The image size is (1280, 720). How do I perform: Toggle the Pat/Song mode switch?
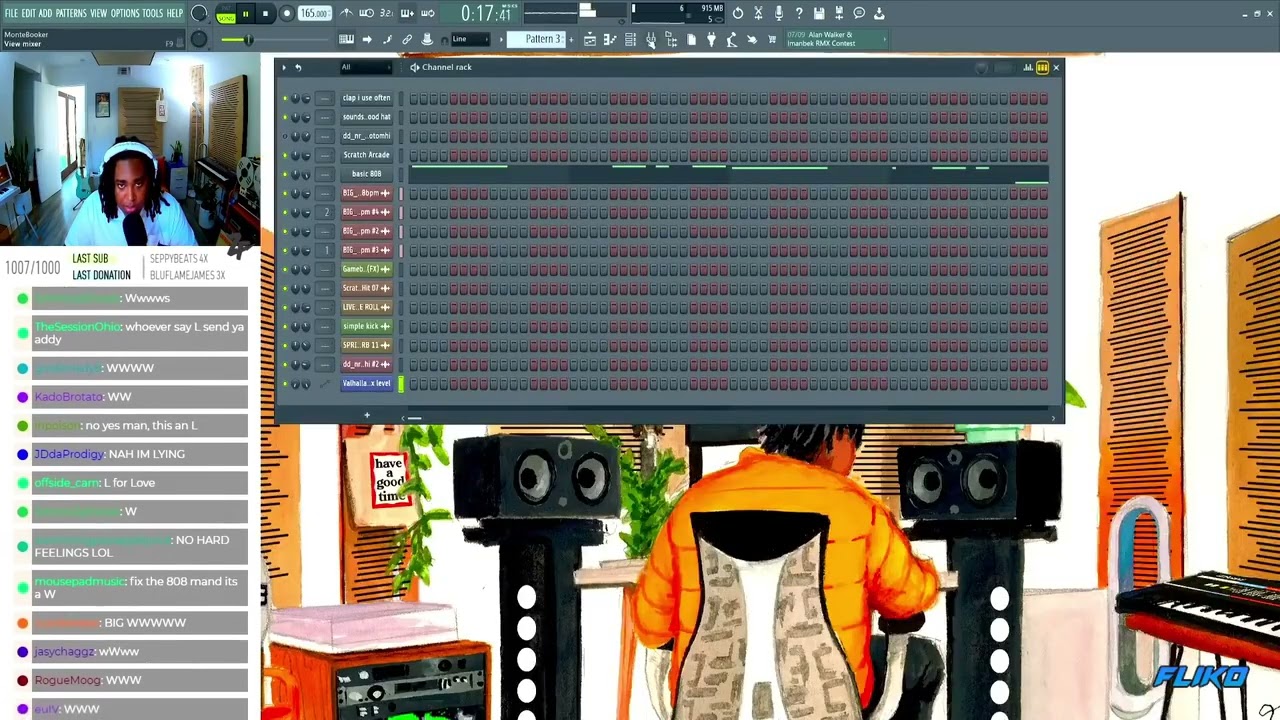pos(226,14)
